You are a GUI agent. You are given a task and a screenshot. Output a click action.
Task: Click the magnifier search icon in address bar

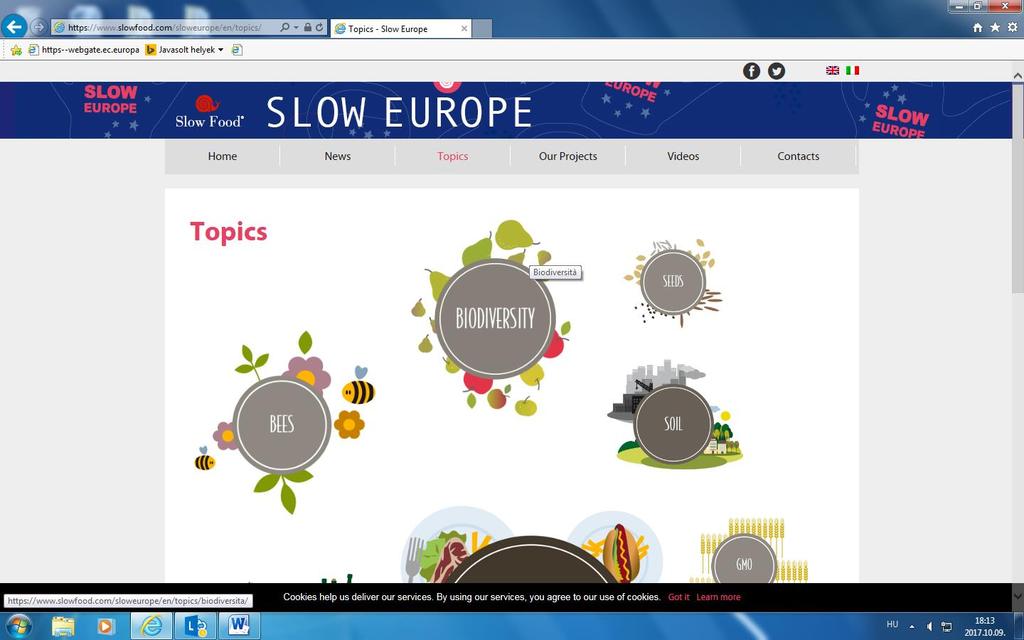click(x=285, y=27)
